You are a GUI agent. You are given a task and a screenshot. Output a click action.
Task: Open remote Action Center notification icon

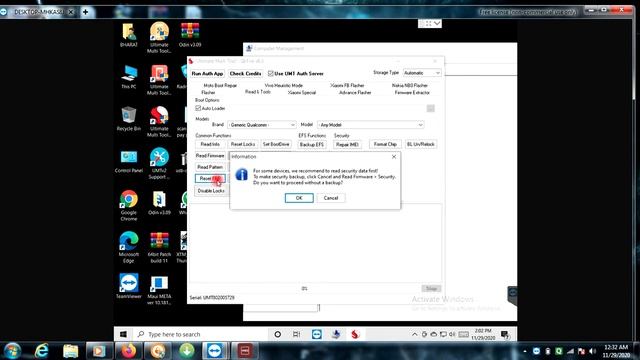coord(505,335)
